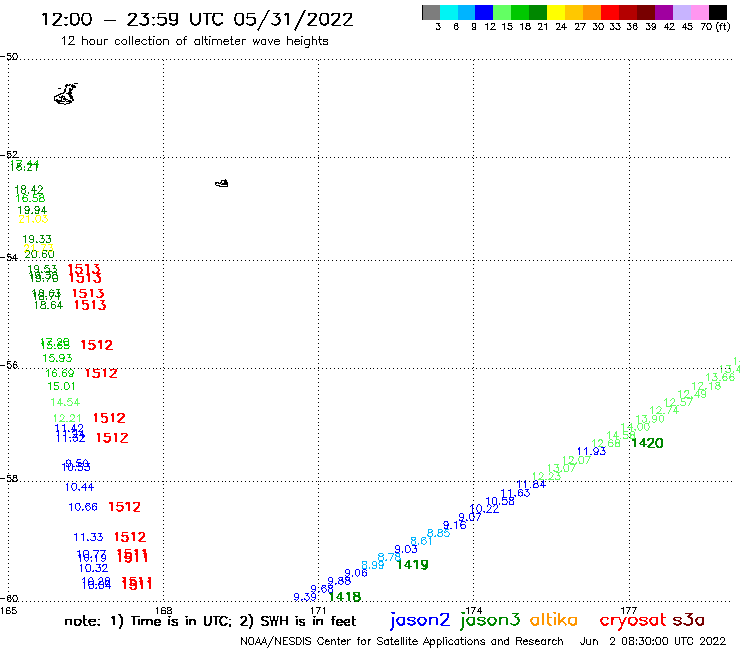Select the green wave height value 13.66
The width and height of the screenshot is (740, 650).
(x=720, y=377)
